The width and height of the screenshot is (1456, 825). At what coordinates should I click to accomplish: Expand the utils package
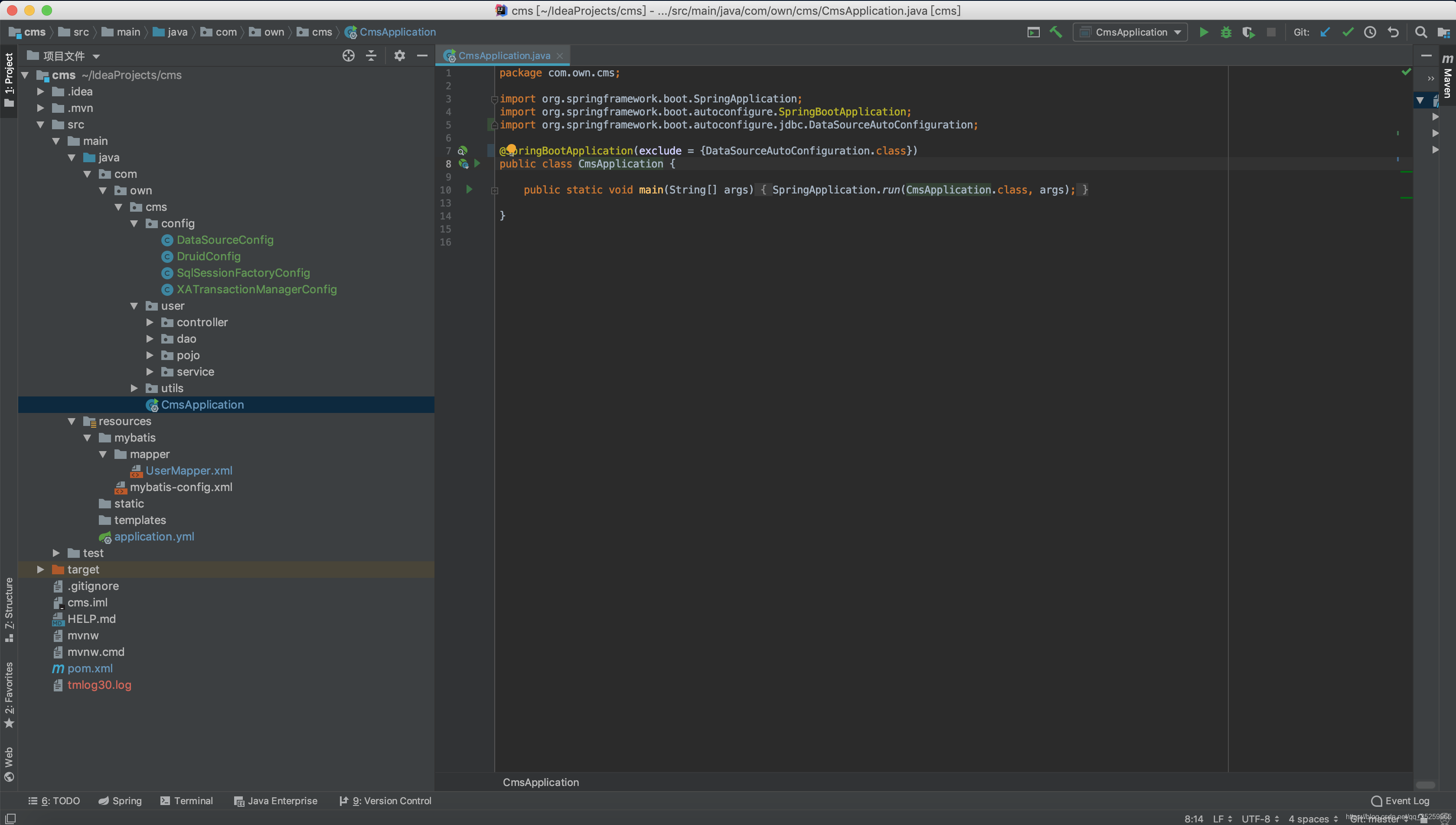tap(134, 388)
